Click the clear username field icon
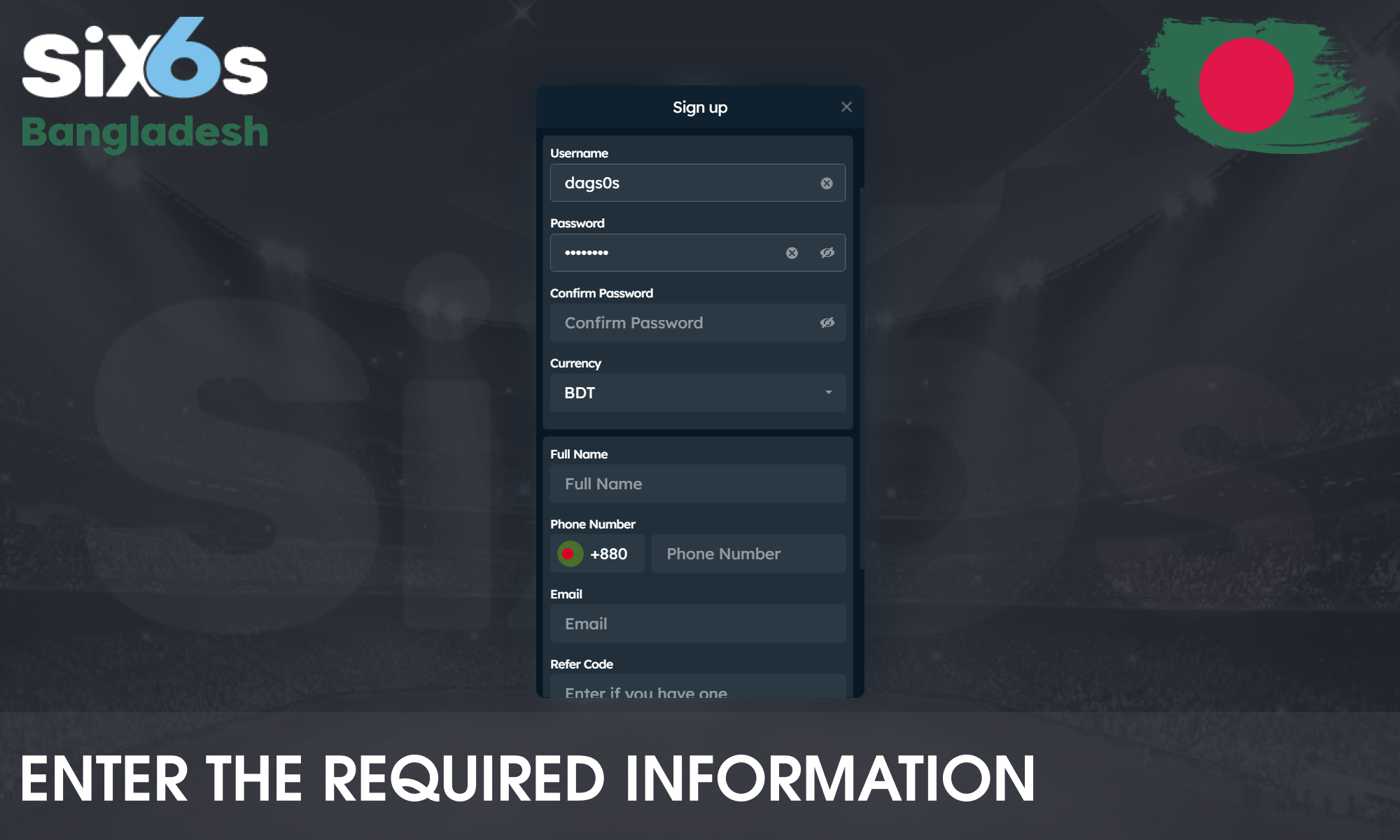 pyautogui.click(x=826, y=183)
